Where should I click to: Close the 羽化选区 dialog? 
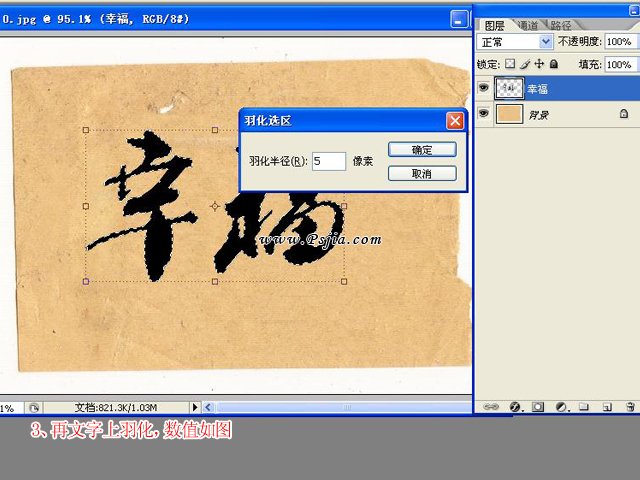click(x=455, y=121)
